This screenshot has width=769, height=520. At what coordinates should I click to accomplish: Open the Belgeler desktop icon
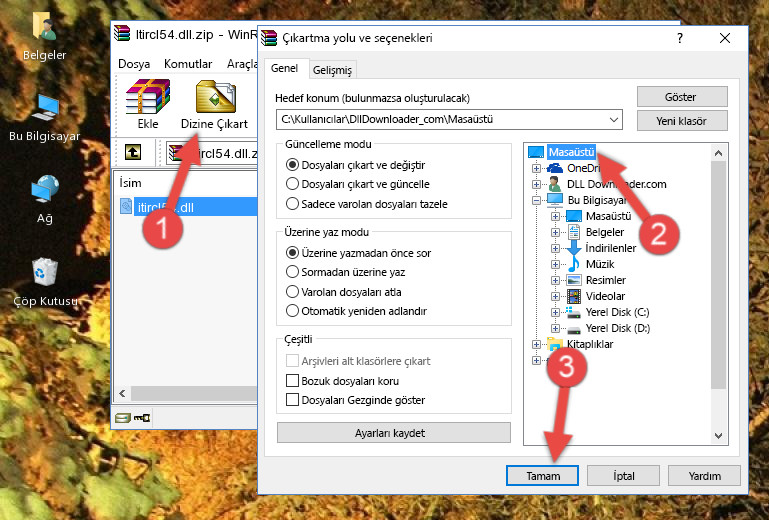tap(44, 35)
